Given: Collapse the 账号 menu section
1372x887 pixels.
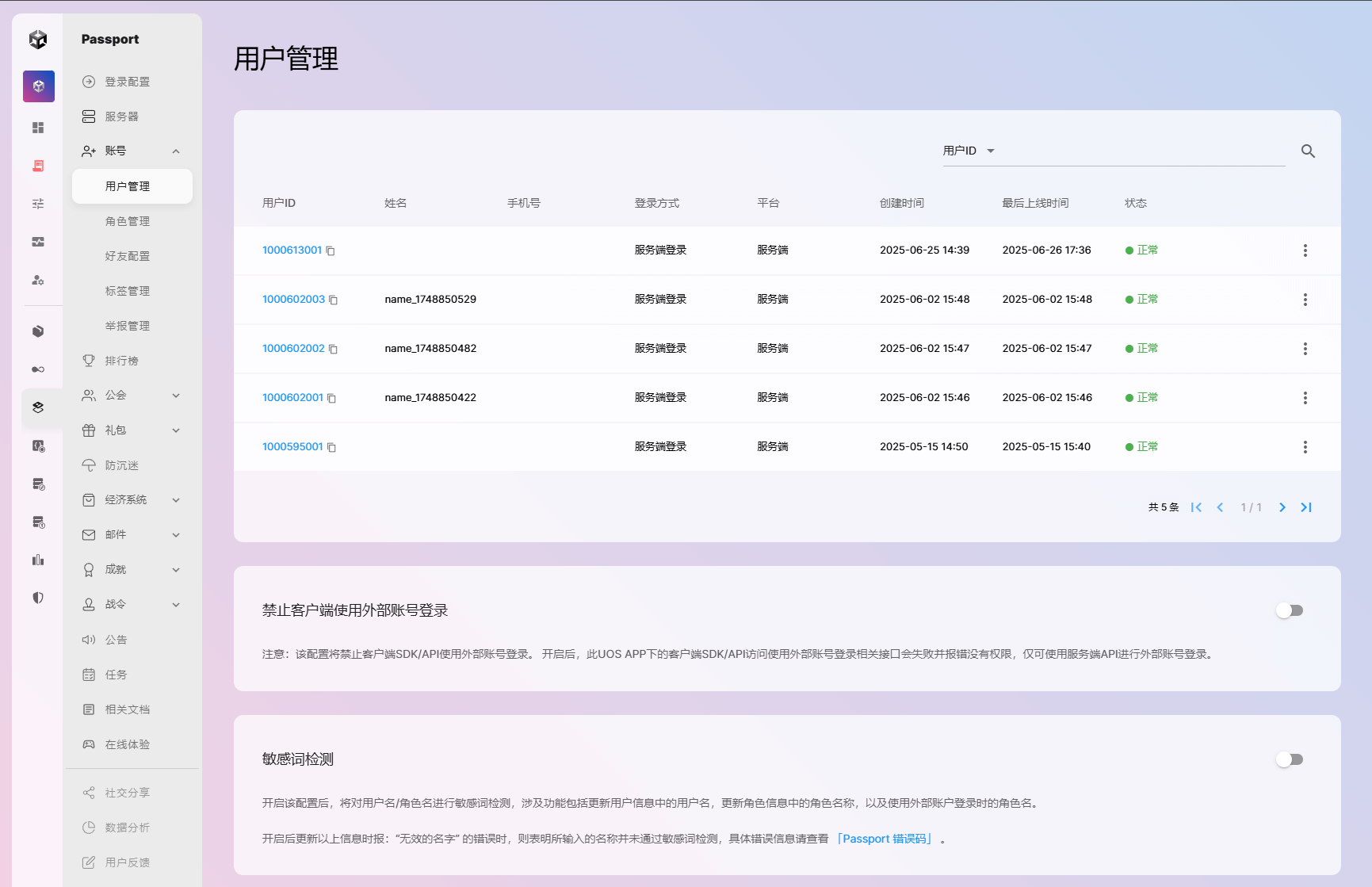Looking at the screenshot, I should (176, 151).
